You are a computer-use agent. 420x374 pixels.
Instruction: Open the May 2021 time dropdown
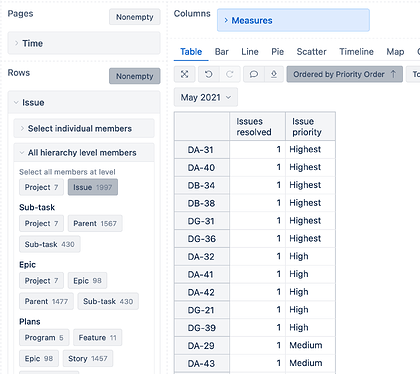click(206, 97)
